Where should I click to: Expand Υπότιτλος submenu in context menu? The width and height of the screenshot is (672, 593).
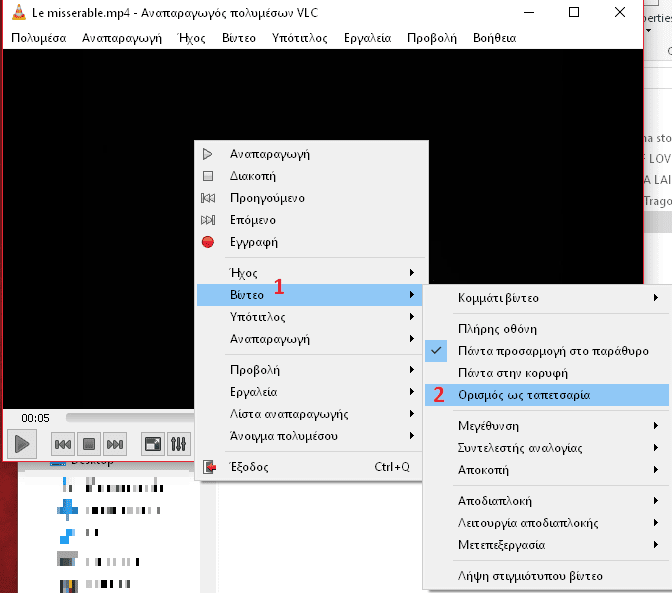tap(309, 317)
